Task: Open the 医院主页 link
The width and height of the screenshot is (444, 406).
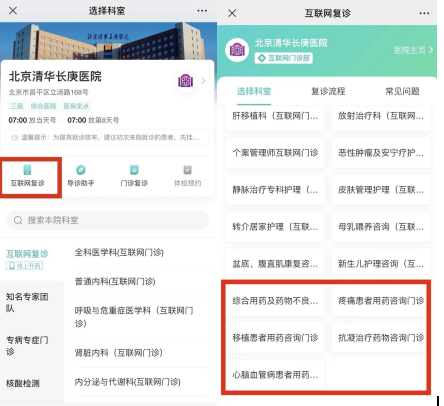Action: point(413,50)
